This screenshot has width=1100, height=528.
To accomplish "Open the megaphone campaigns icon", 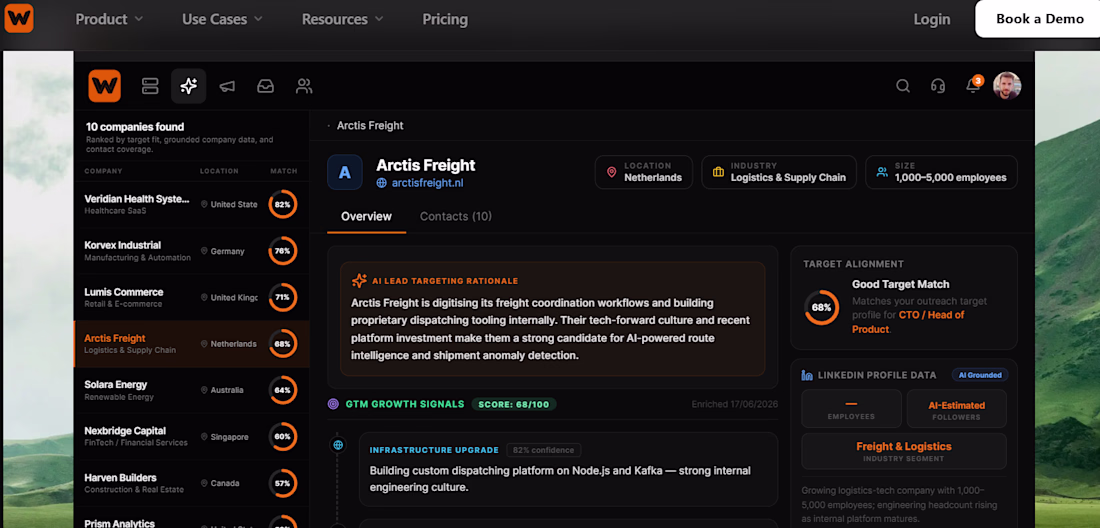I will pyautogui.click(x=227, y=86).
